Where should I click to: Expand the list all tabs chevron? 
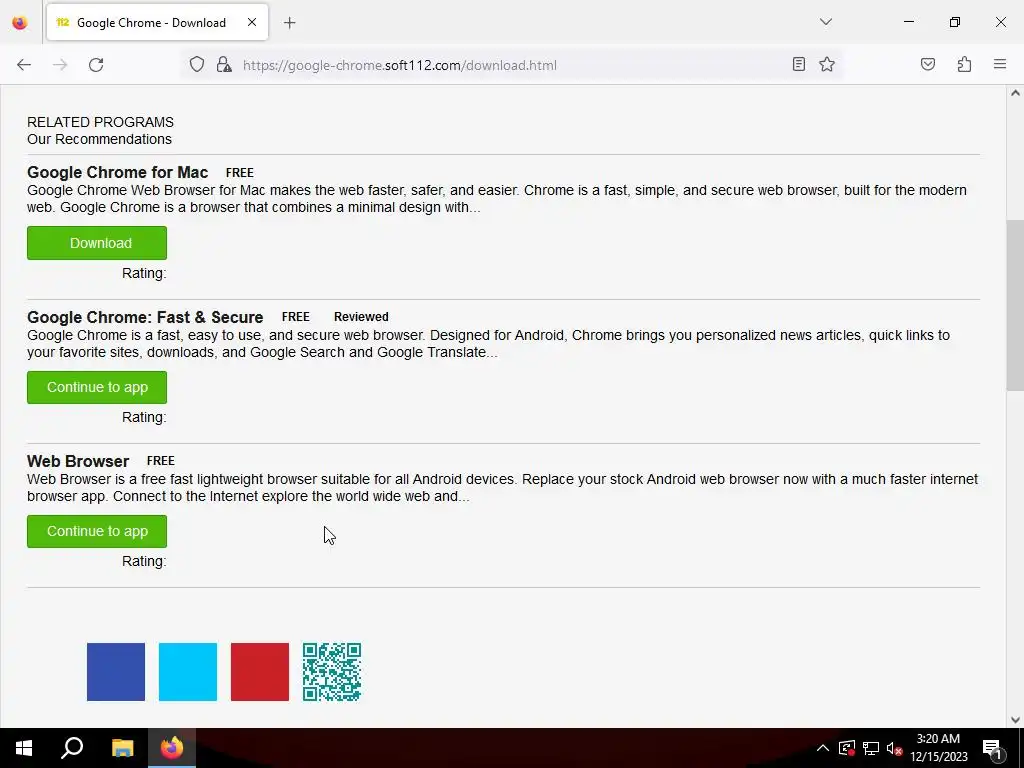(825, 22)
